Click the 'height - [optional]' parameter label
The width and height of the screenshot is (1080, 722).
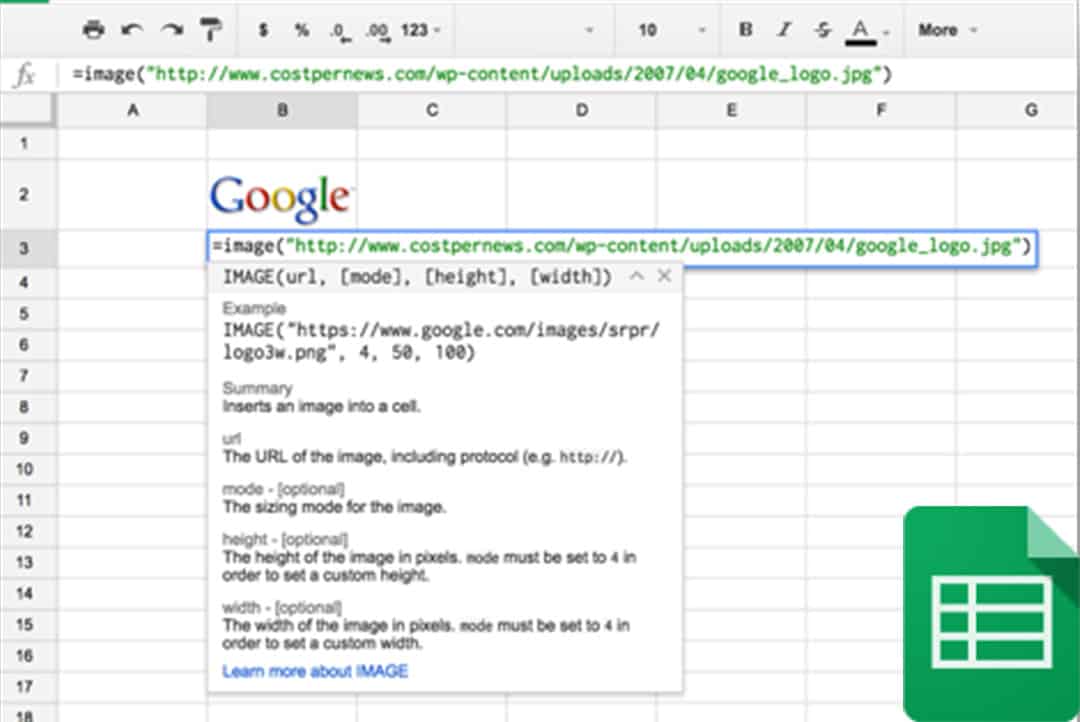click(284, 539)
